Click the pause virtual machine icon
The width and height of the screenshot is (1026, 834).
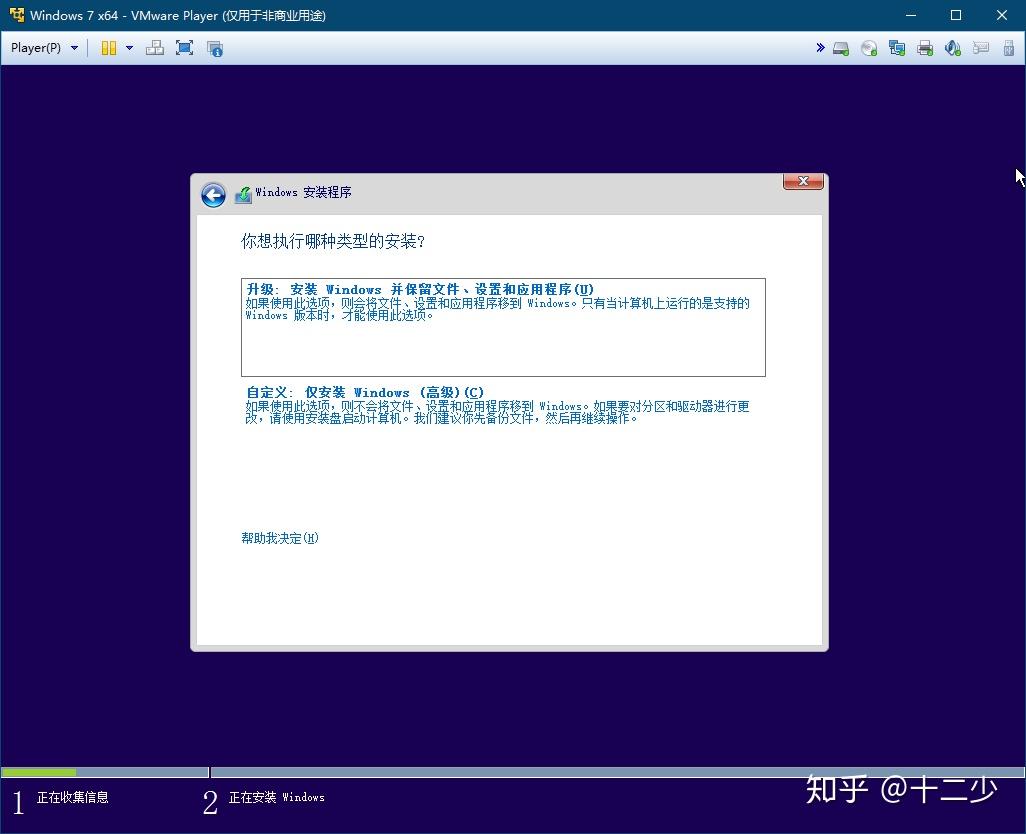[109, 48]
